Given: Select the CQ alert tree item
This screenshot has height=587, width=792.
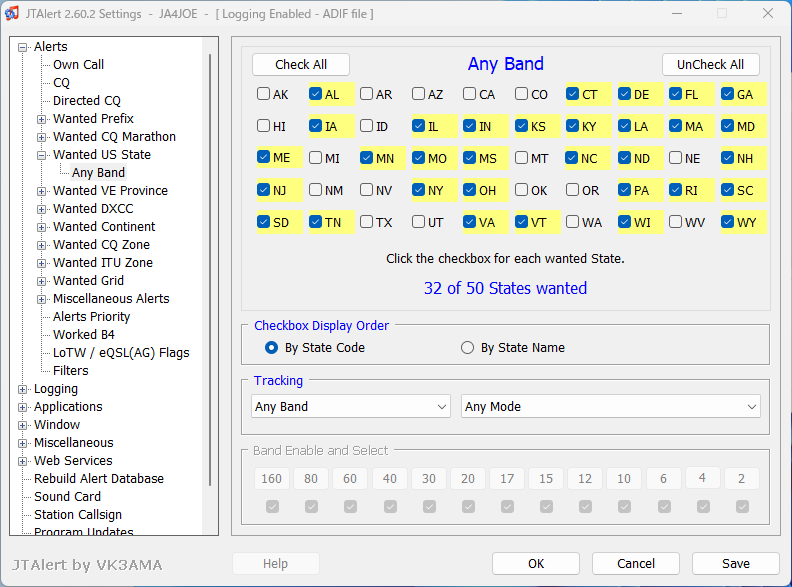Looking at the screenshot, I should click(61, 83).
